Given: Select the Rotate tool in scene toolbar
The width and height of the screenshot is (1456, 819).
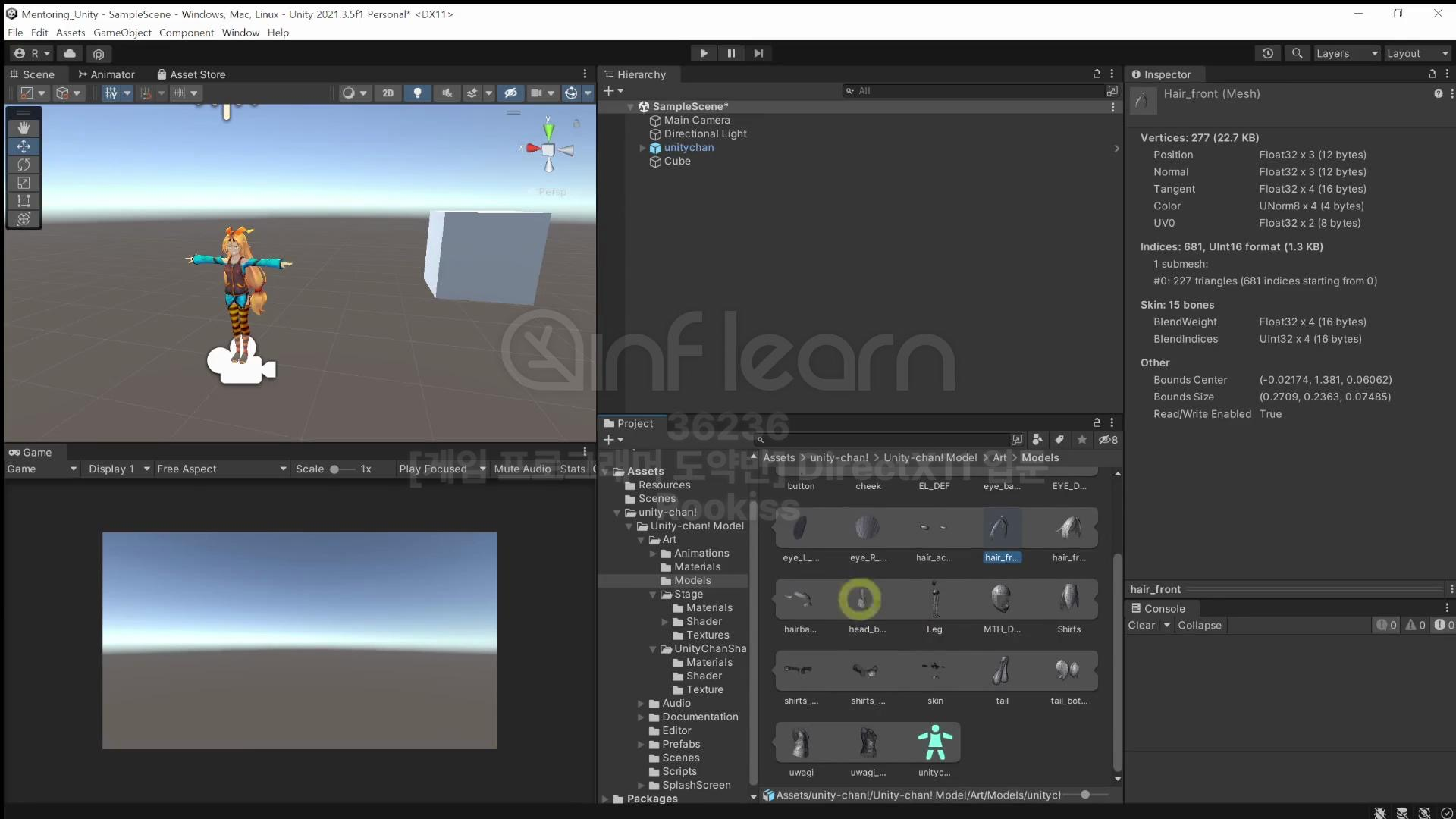Looking at the screenshot, I should click(24, 165).
